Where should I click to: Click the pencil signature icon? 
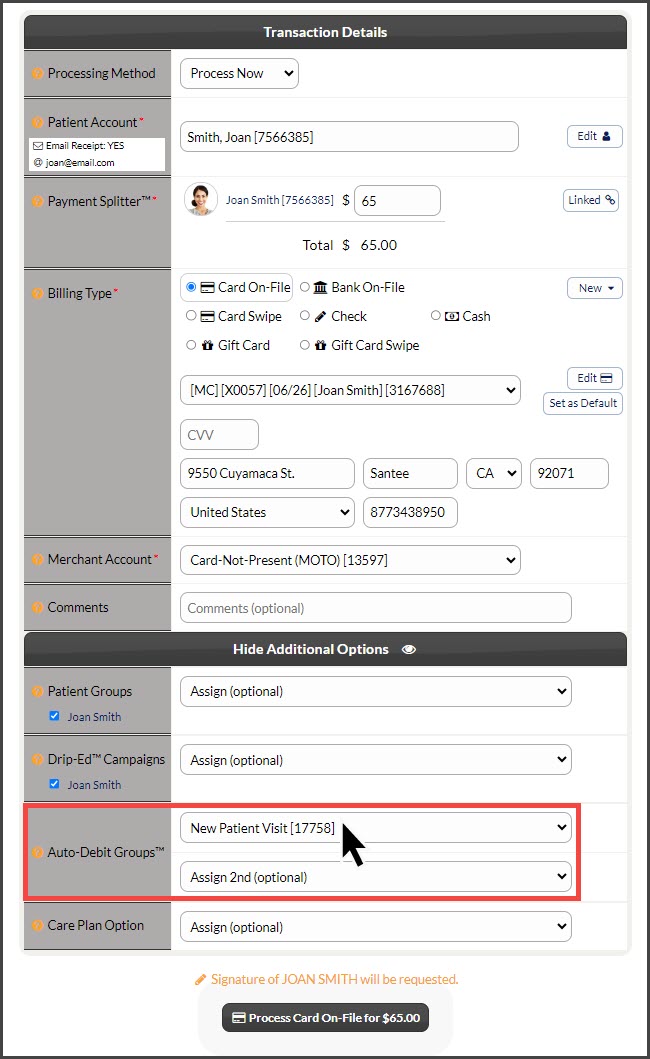tap(201, 979)
